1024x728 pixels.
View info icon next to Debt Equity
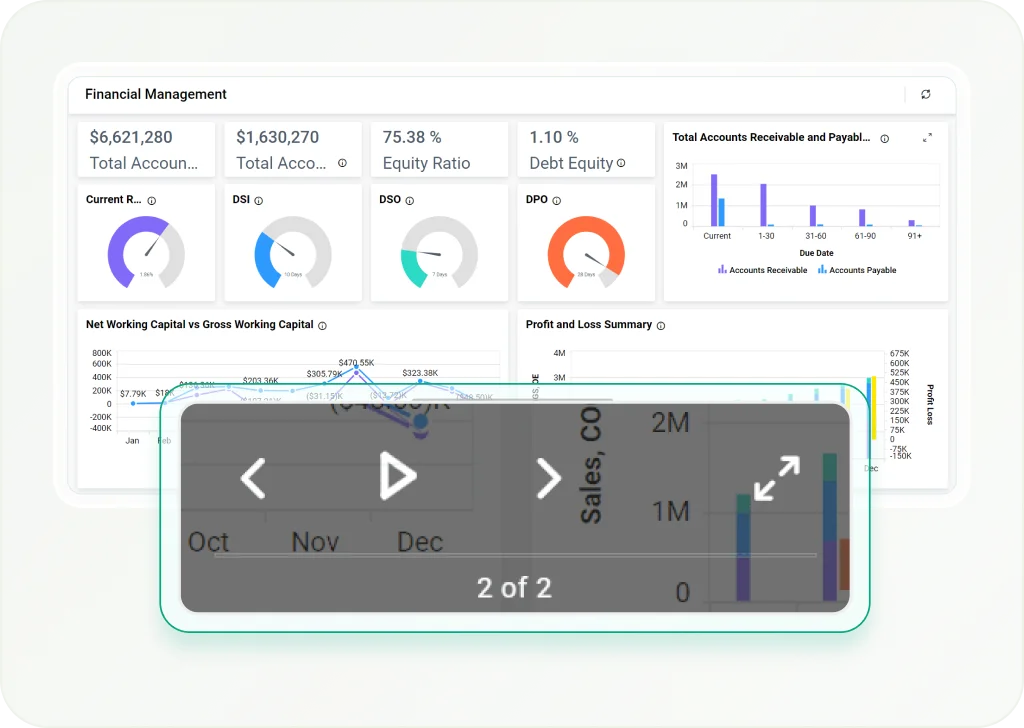pyautogui.click(x=621, y=164)
